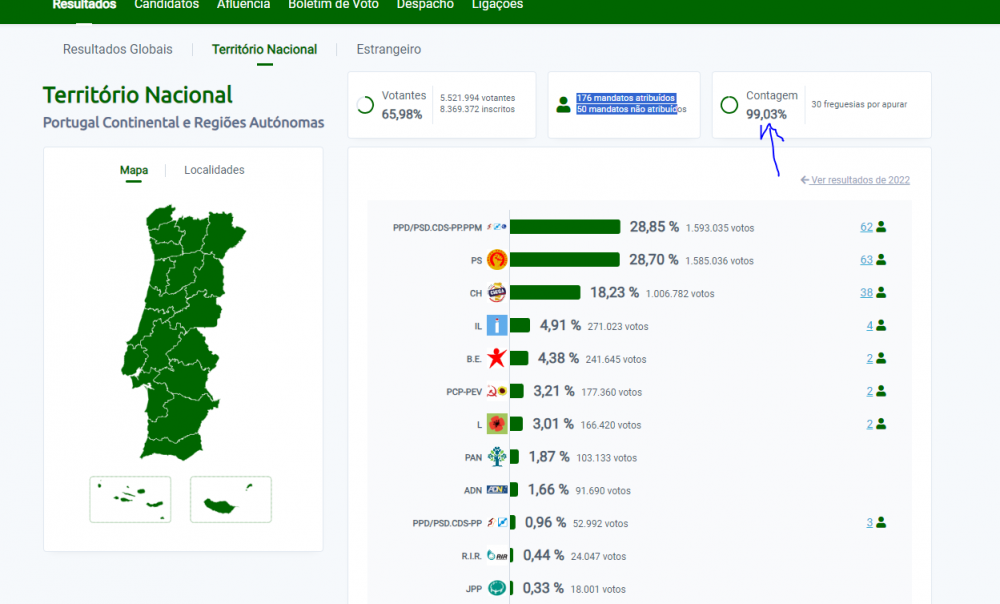The image size is (1000, 604).
Task: Click person icon beside 38 mandates
Action: (881, 292)
